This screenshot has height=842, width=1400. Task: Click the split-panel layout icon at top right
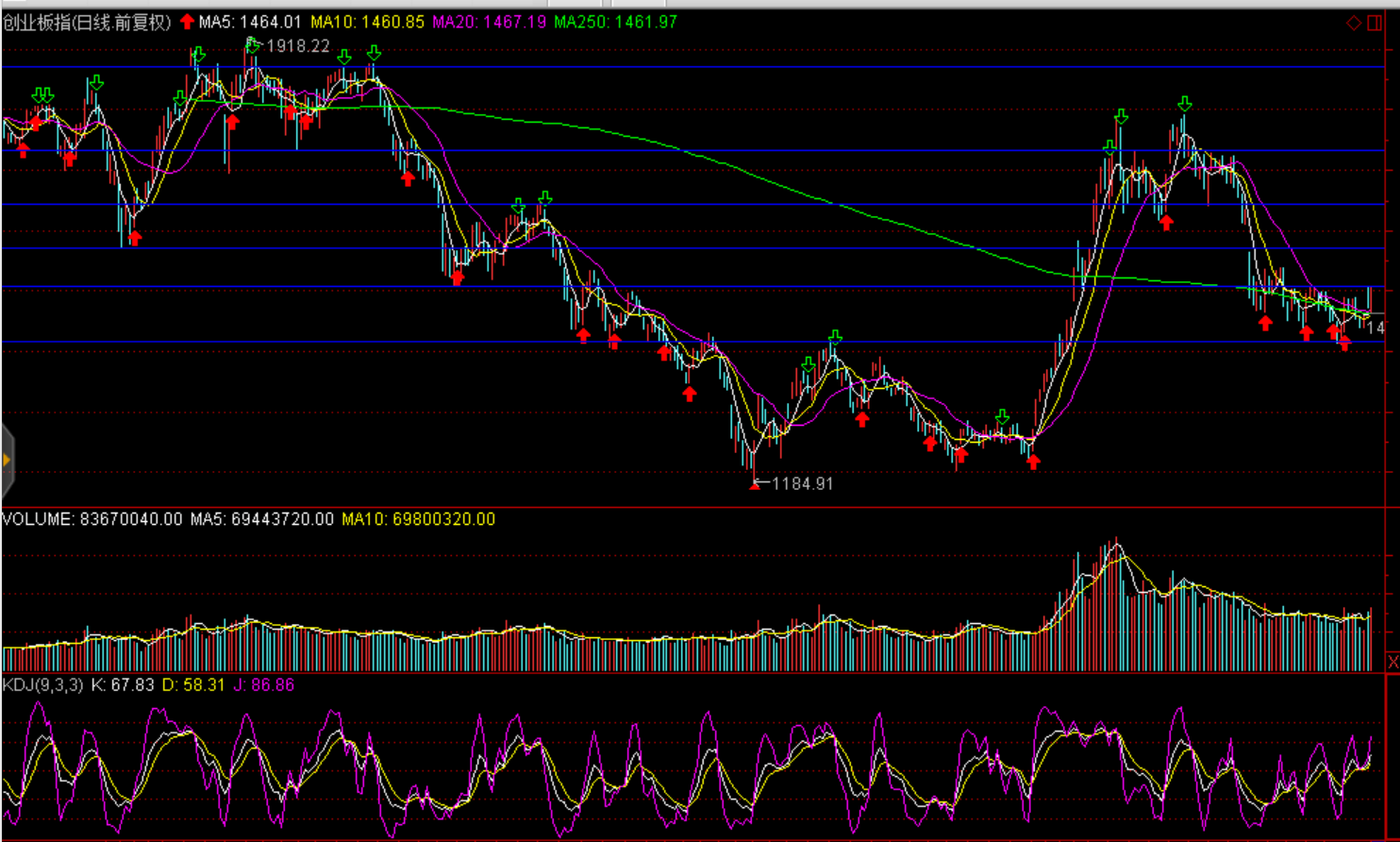(x=1374, y=22)
